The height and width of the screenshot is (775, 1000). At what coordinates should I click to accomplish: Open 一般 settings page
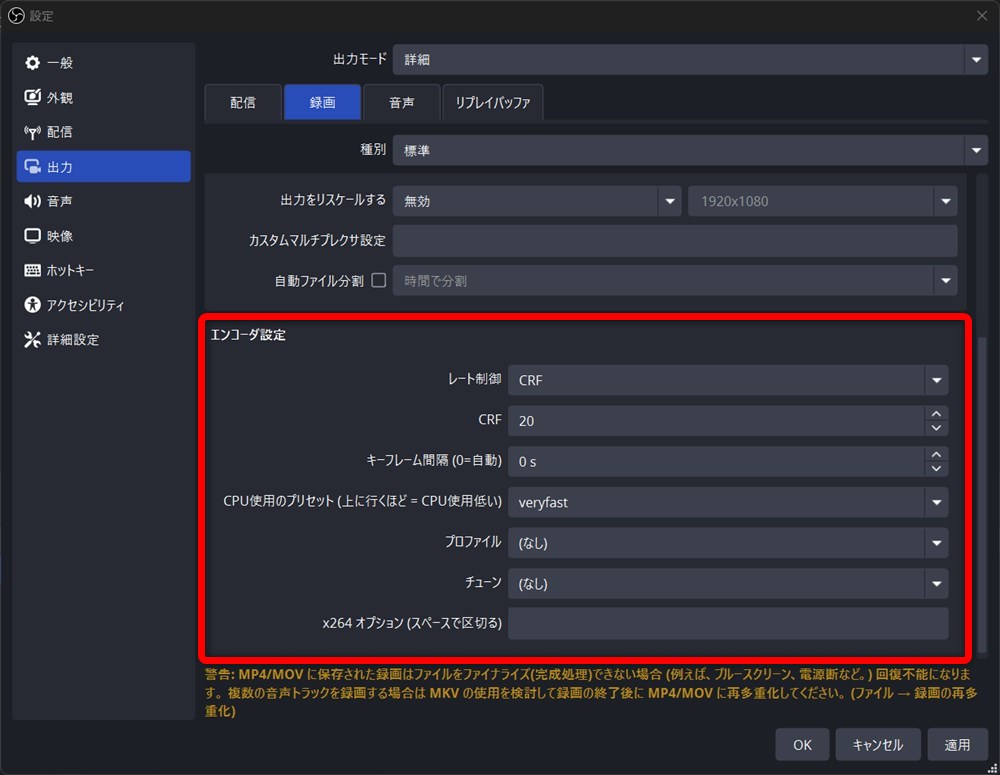[104, 63]
